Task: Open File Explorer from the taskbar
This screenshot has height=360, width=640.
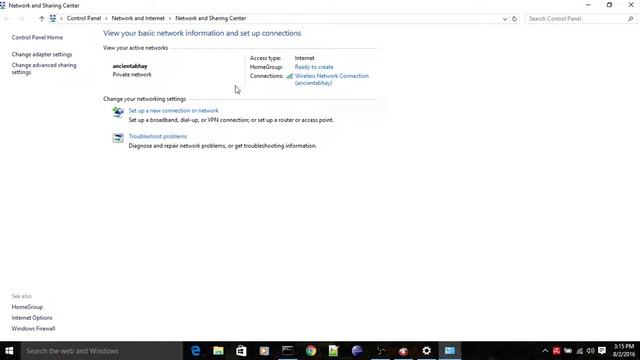Action: click(x=218, y=351)
